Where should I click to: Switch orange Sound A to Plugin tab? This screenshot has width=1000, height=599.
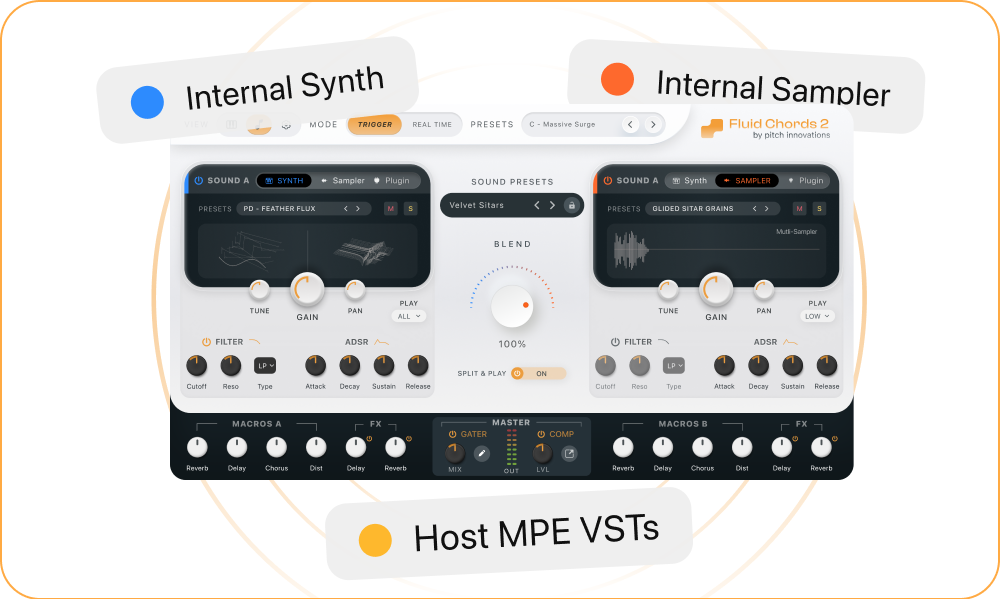[x=805, y=181]
